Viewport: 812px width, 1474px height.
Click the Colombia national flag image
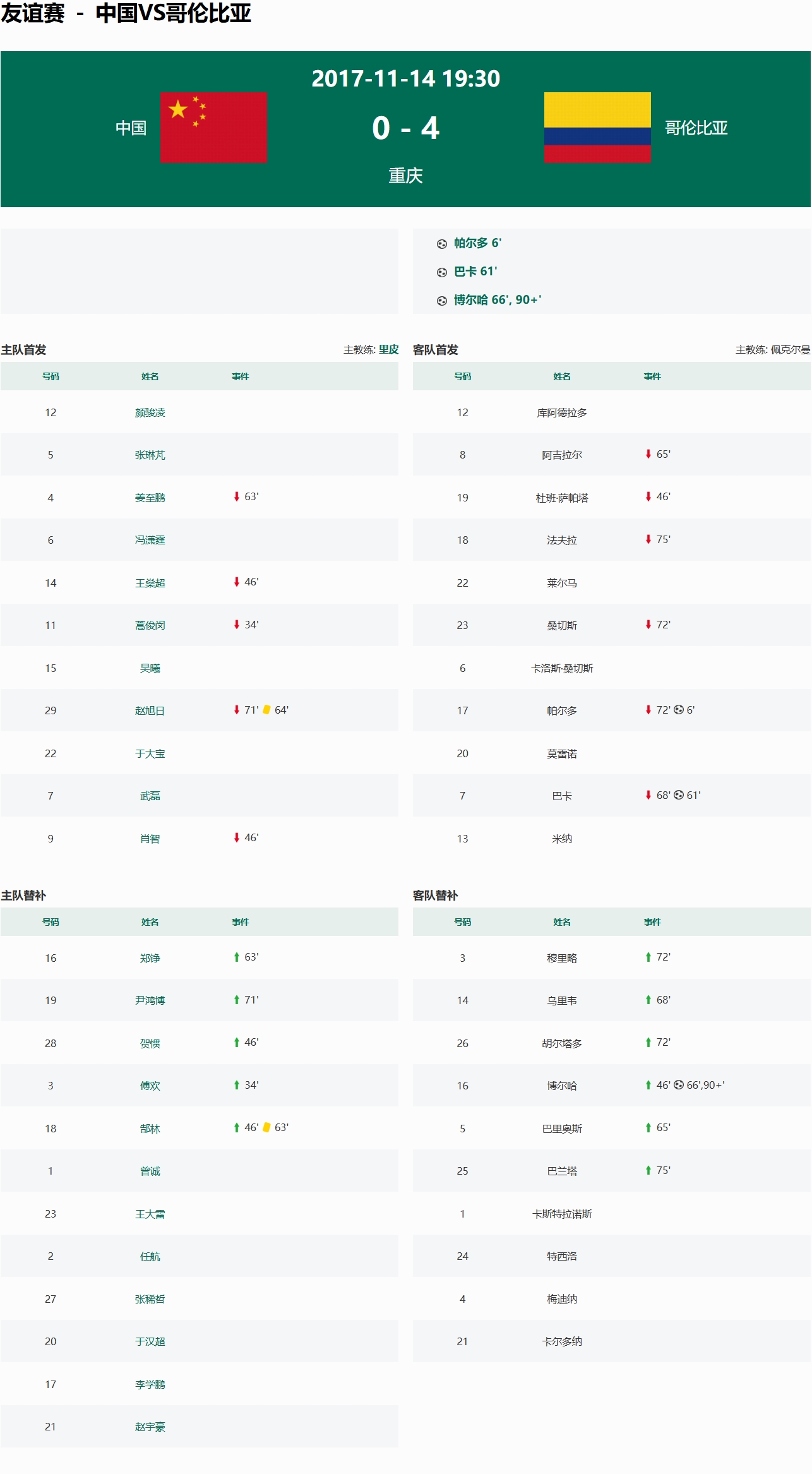[597, 128]
